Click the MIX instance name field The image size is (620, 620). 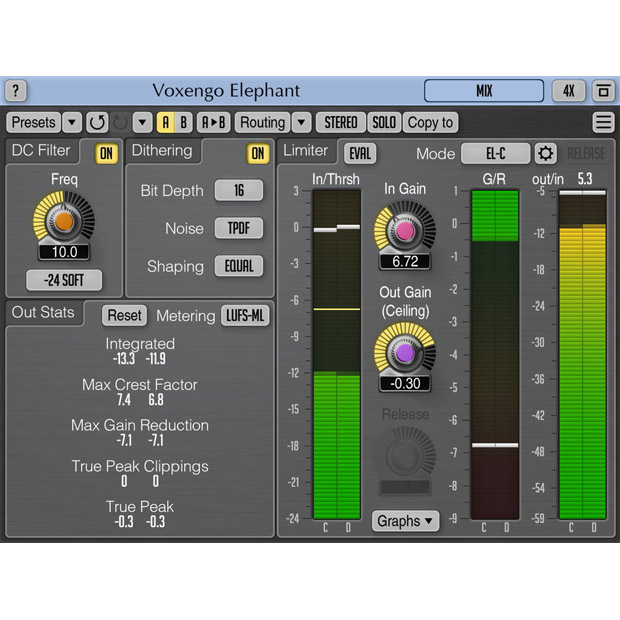(x=484, y=91)
